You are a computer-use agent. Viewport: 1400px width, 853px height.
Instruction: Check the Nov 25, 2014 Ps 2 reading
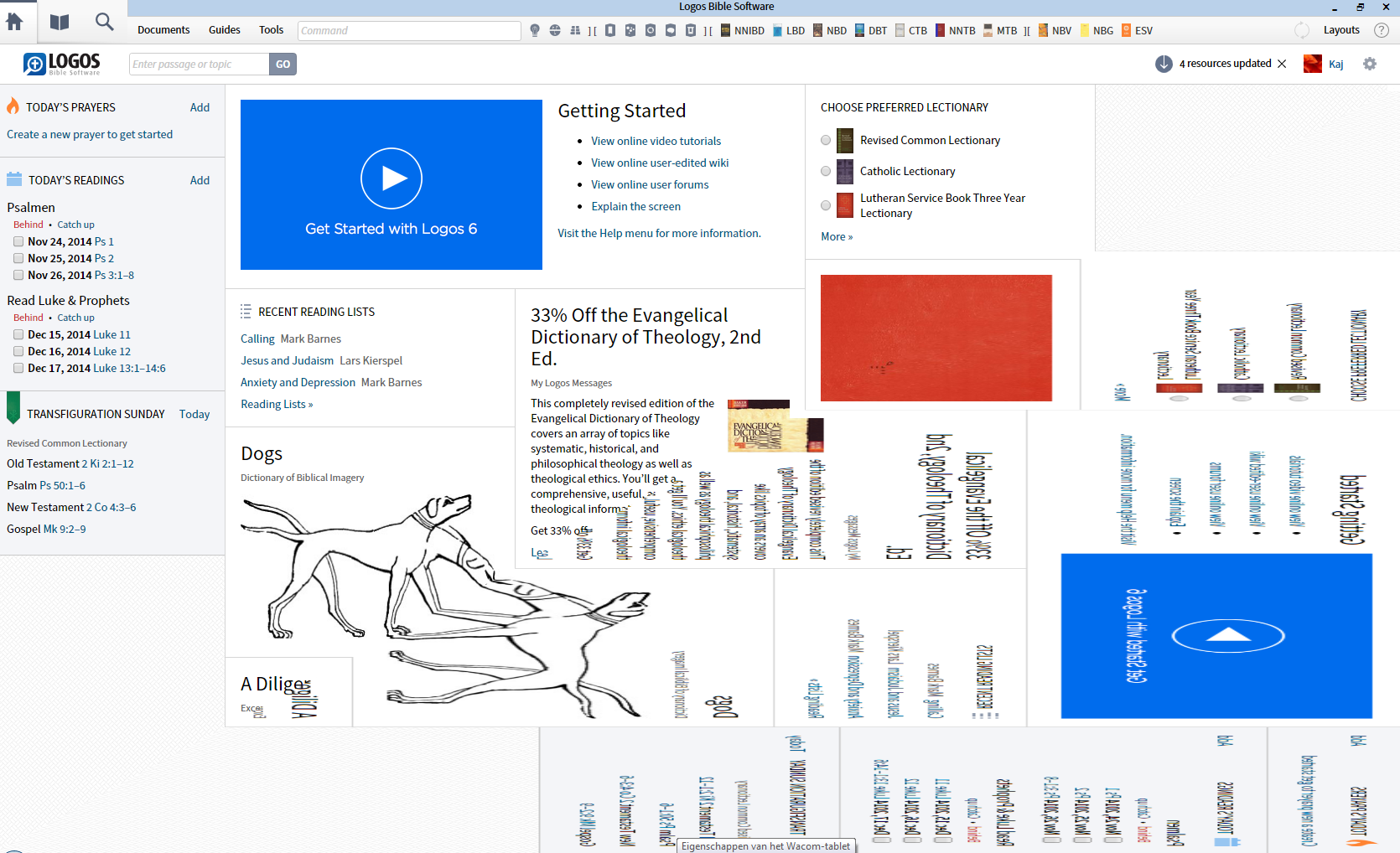coord(18,258)
